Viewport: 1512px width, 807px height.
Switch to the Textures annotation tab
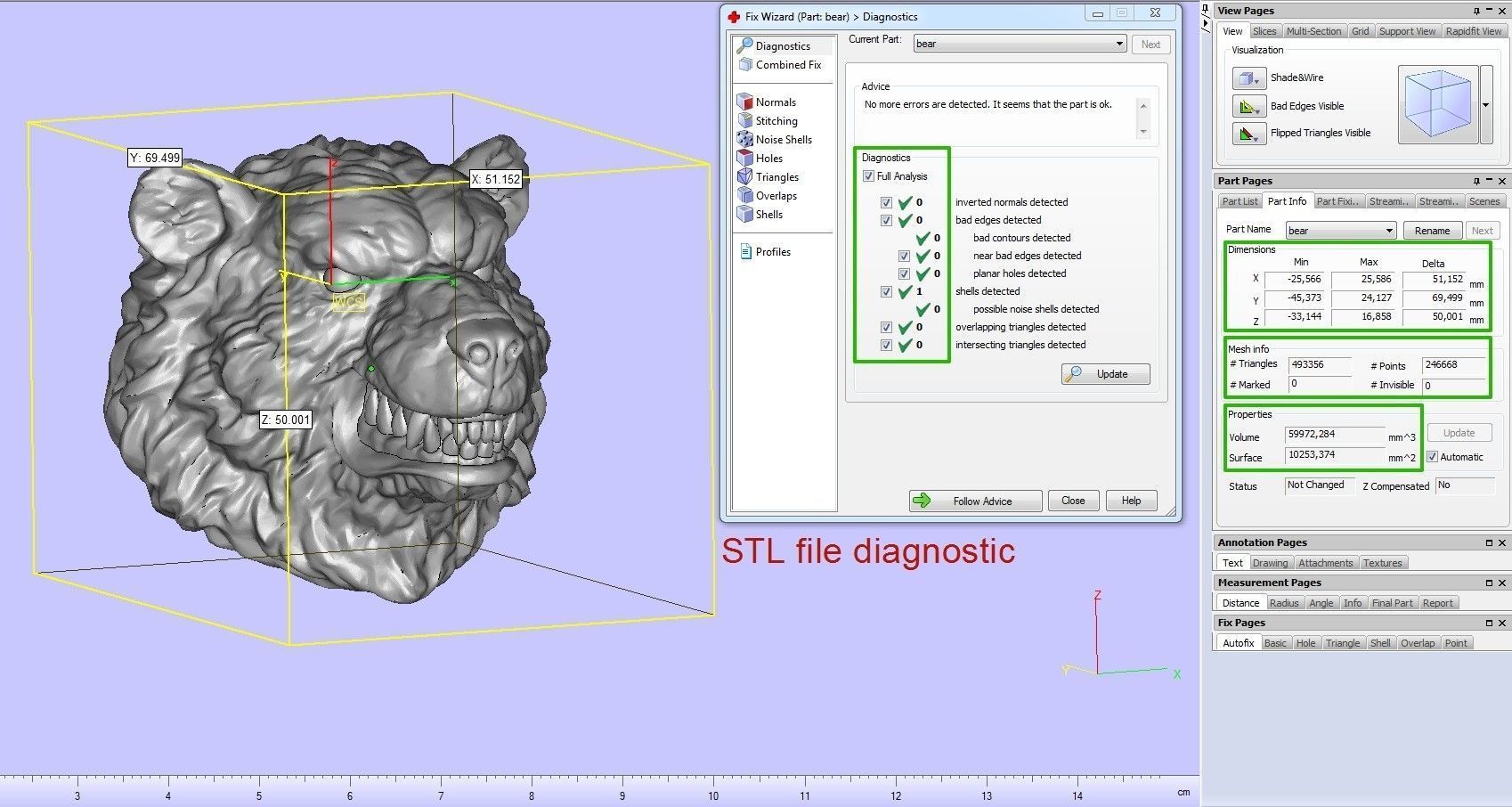pyautogui.click(x=1382, y=563)
